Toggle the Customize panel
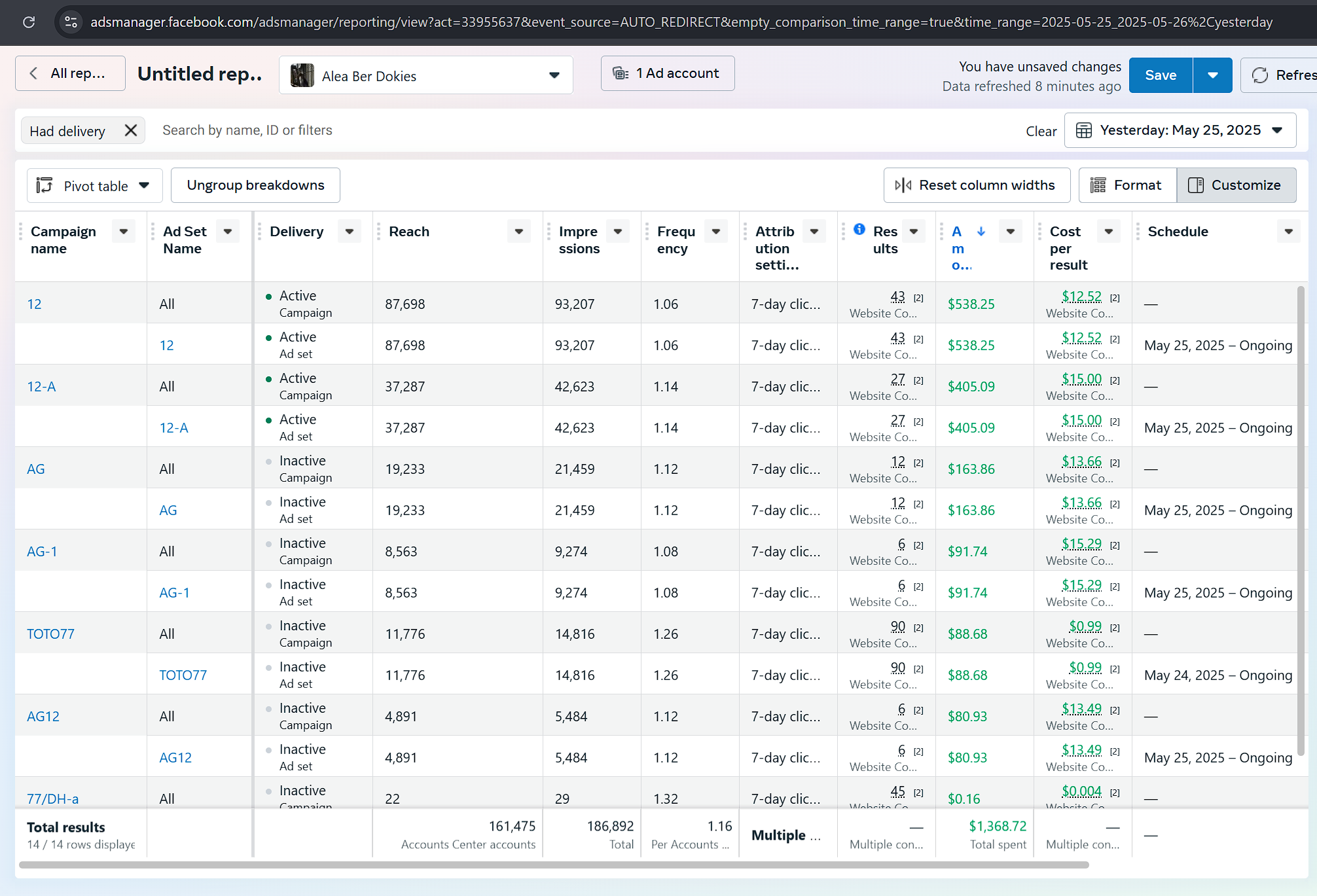1317x896 pixels. (x=1236, y=185)
